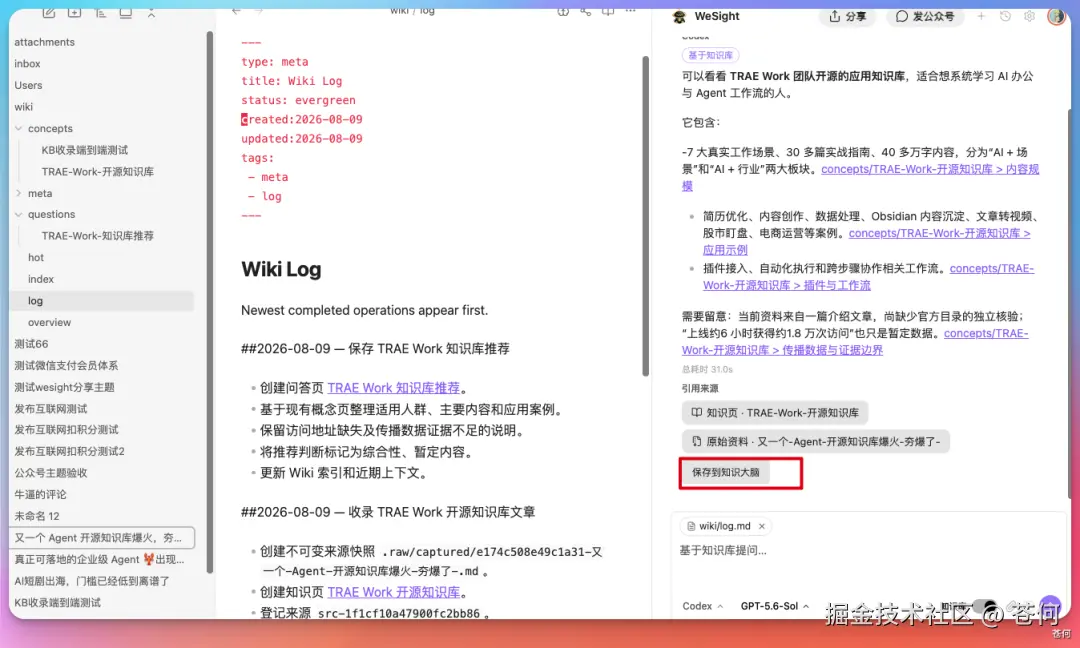Open citation link ending 内容规模
Viewport: 1080px width, 648px height.
pos(930,169)
